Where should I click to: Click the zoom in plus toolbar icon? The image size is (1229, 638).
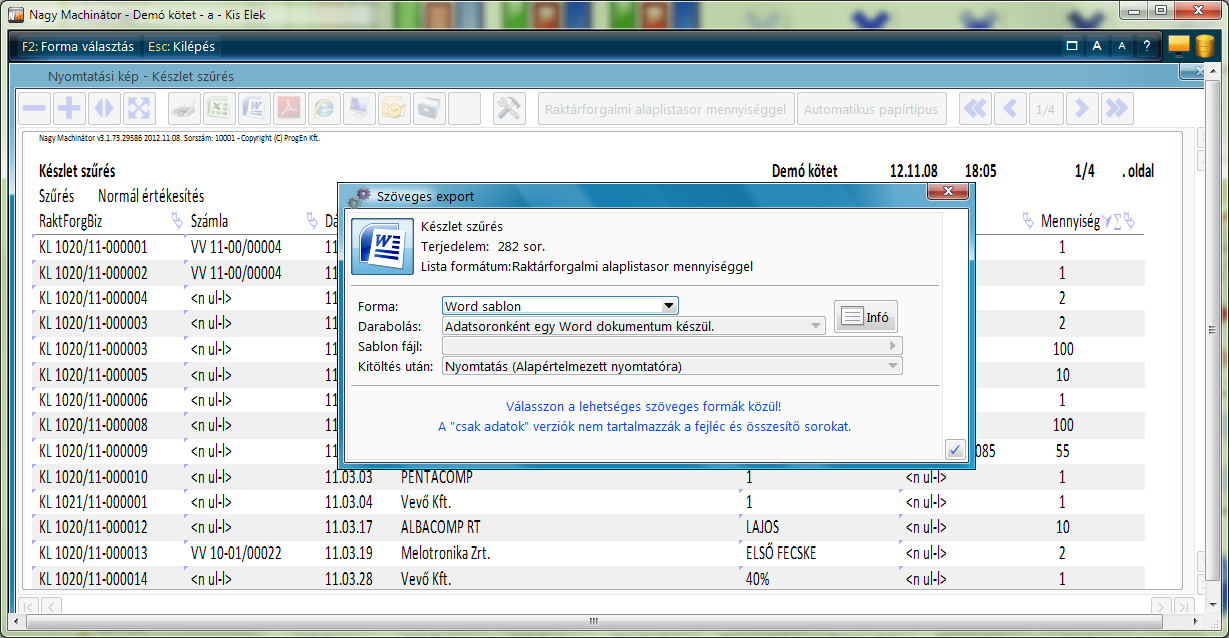pyautogui.click(x=69, y=108)
